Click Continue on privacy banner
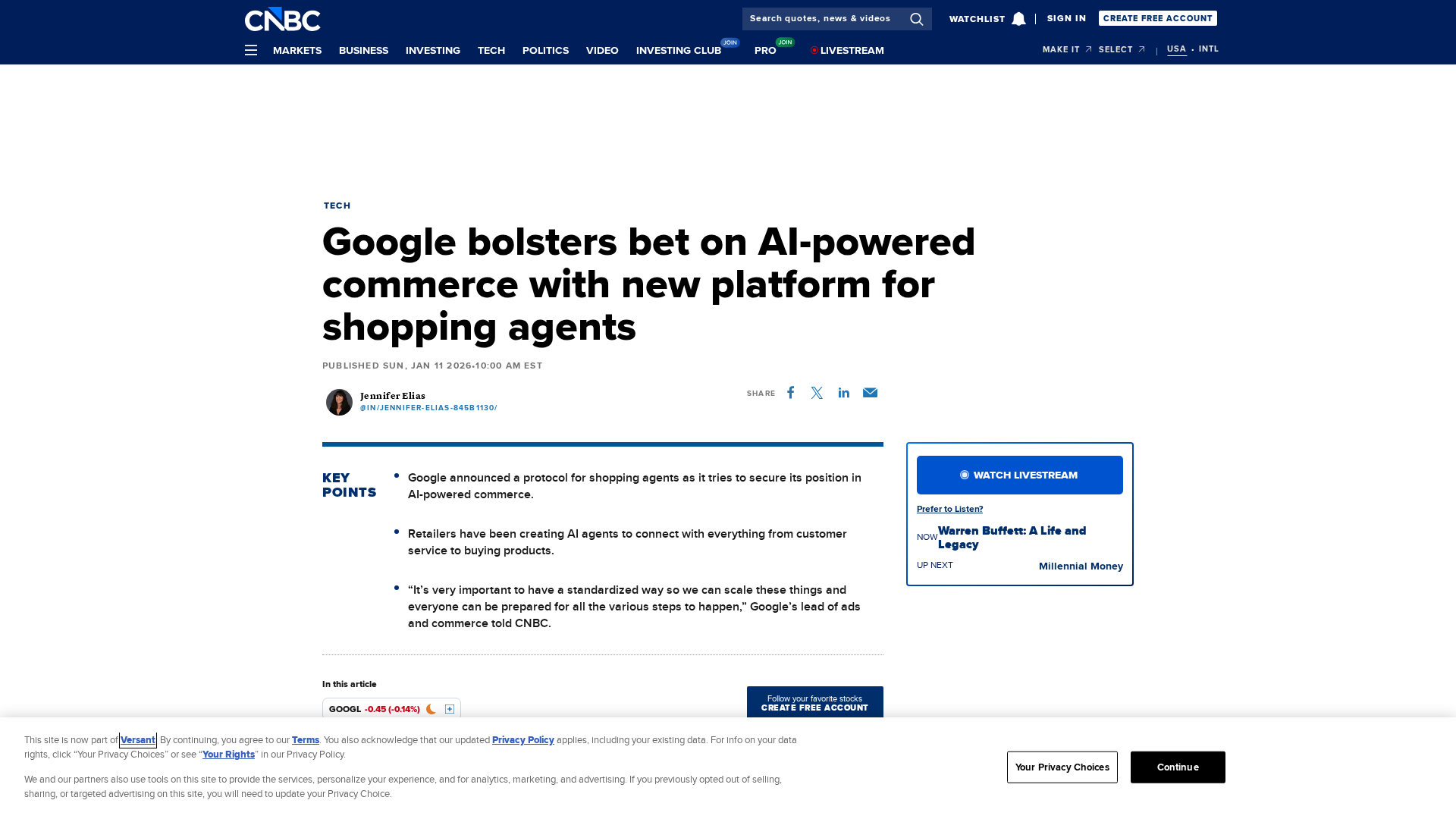1456x819 pixels. [1177, 767]
